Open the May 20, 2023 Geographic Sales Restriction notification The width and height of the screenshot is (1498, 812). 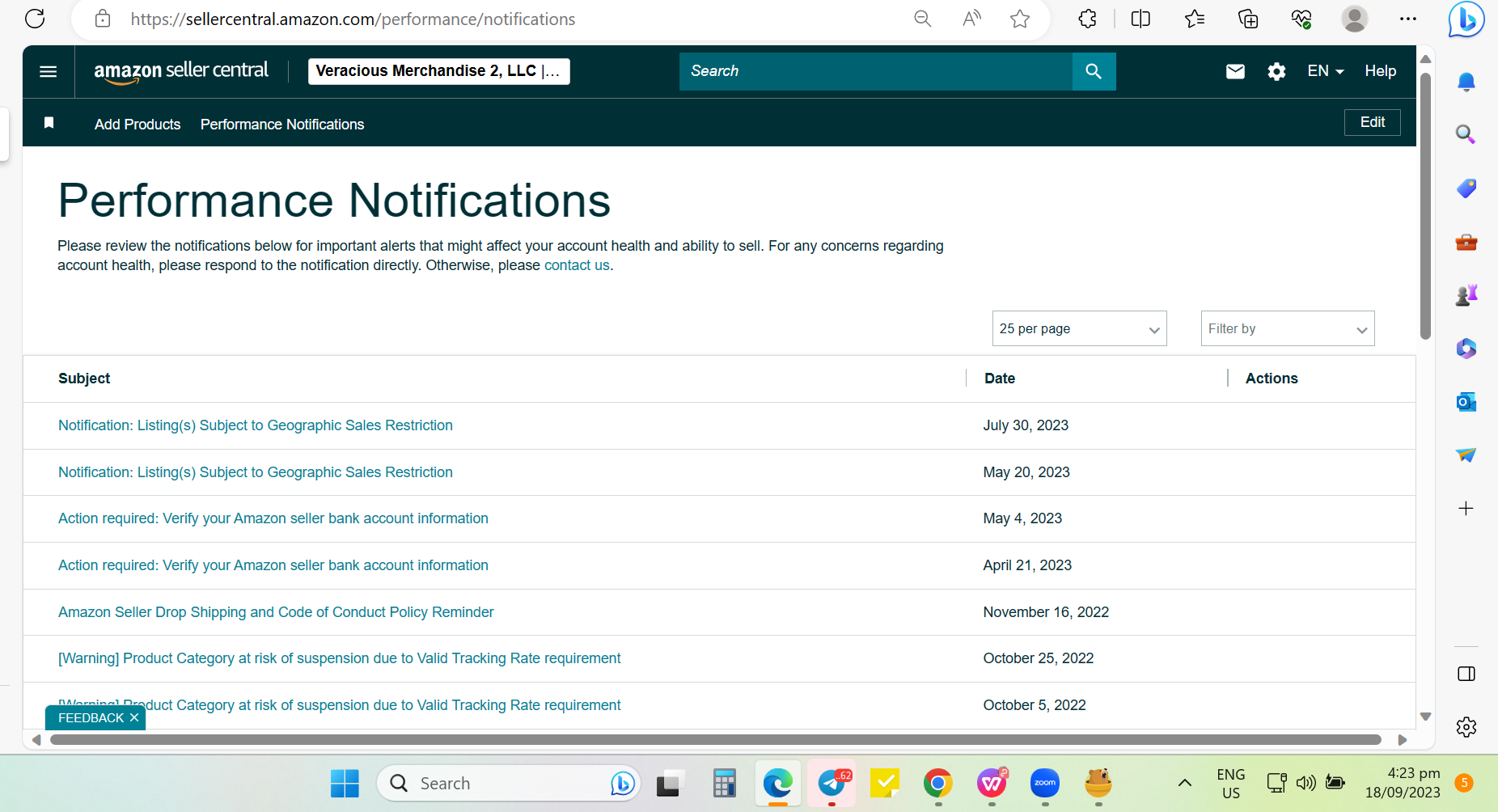256,472
